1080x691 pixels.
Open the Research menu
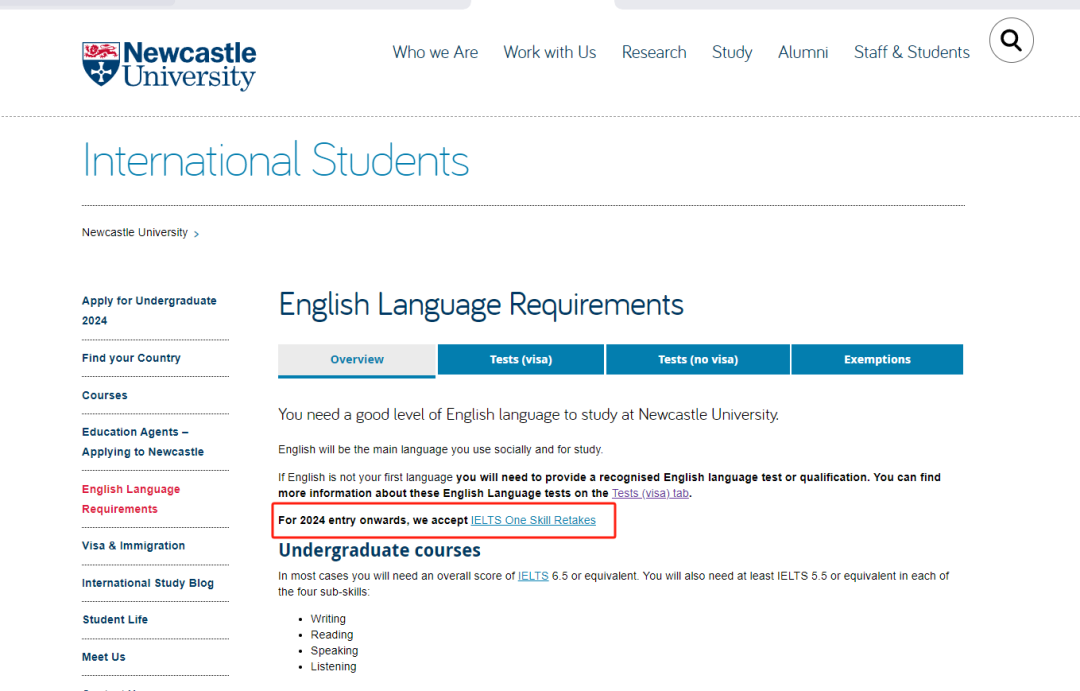pyautogui.click(x=654, y=52)
